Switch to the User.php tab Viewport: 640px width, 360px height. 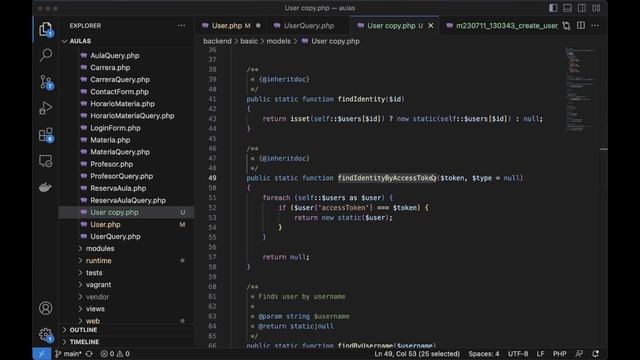click(231, 26)
